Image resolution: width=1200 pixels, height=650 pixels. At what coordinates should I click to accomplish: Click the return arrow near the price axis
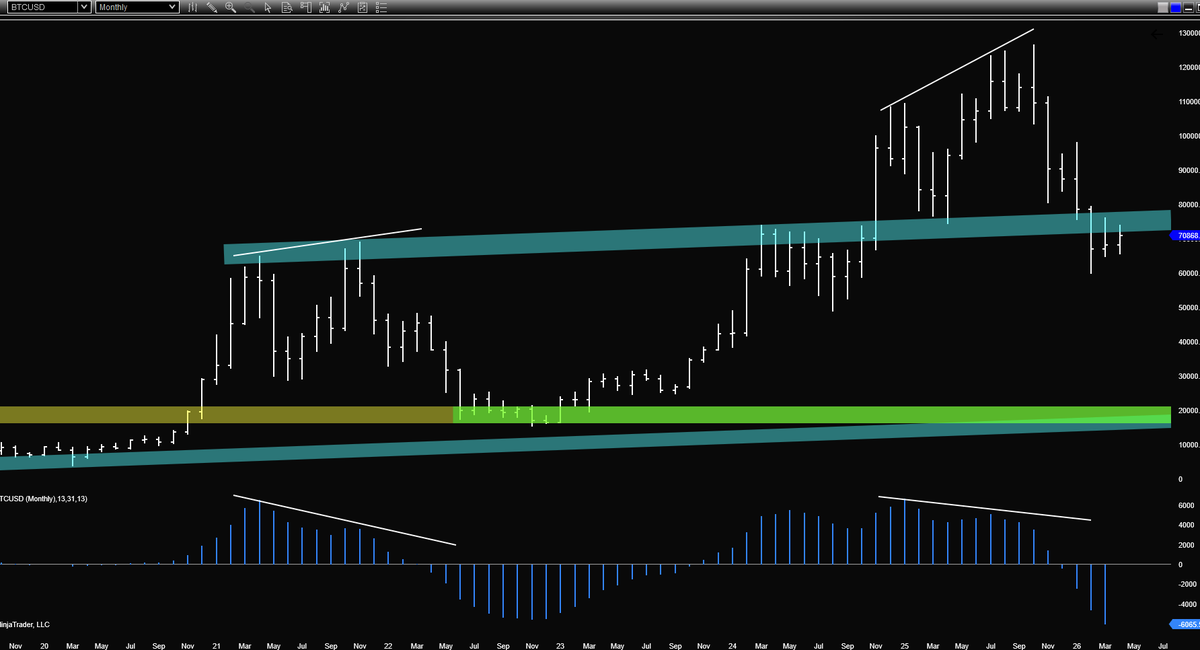coord(1158,34)
